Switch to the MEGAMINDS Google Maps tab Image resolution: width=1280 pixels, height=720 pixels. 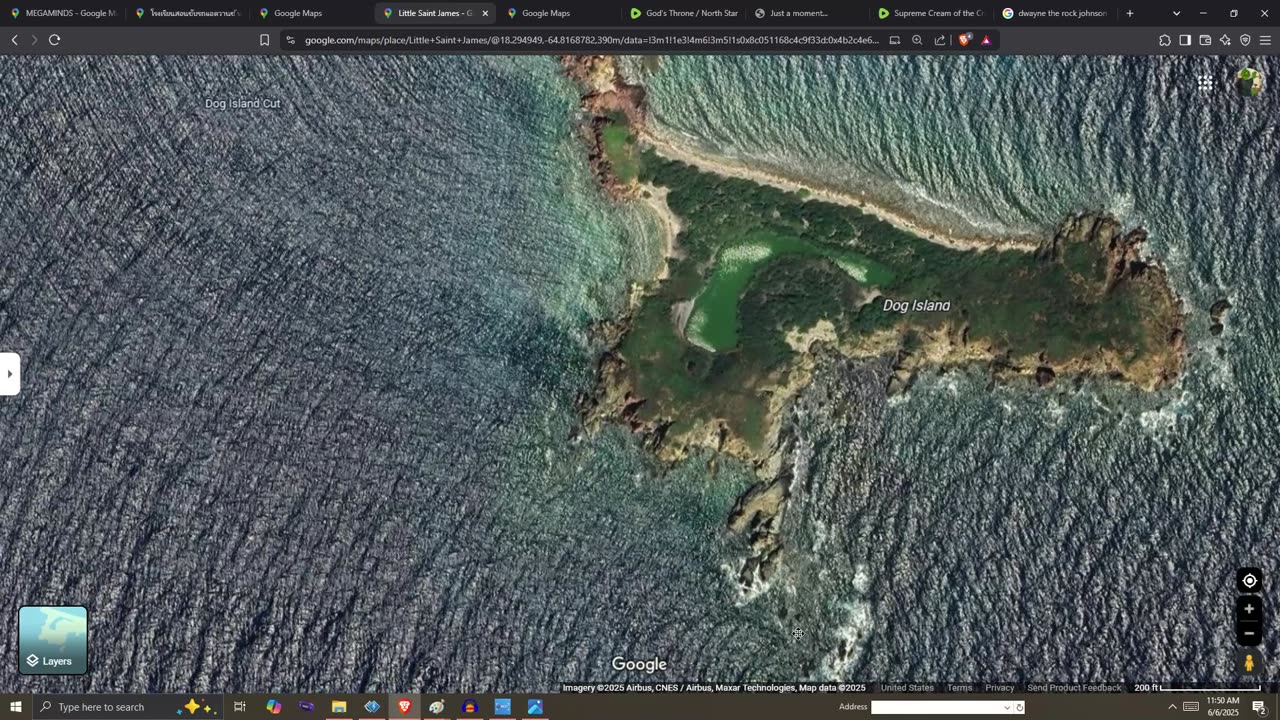[63, 13]
